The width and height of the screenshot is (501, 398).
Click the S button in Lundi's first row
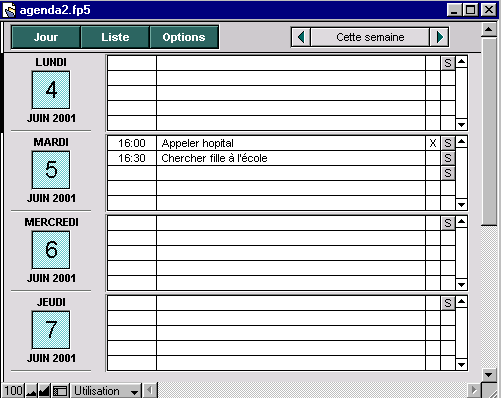click(x=448, y=63)
